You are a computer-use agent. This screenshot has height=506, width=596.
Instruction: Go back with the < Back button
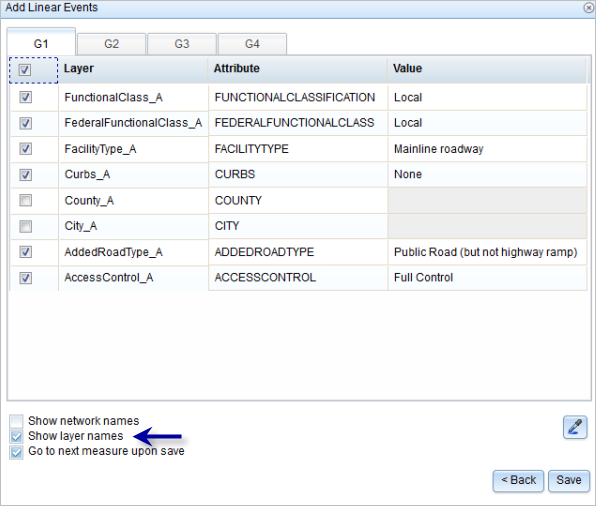tap(518, 481)
